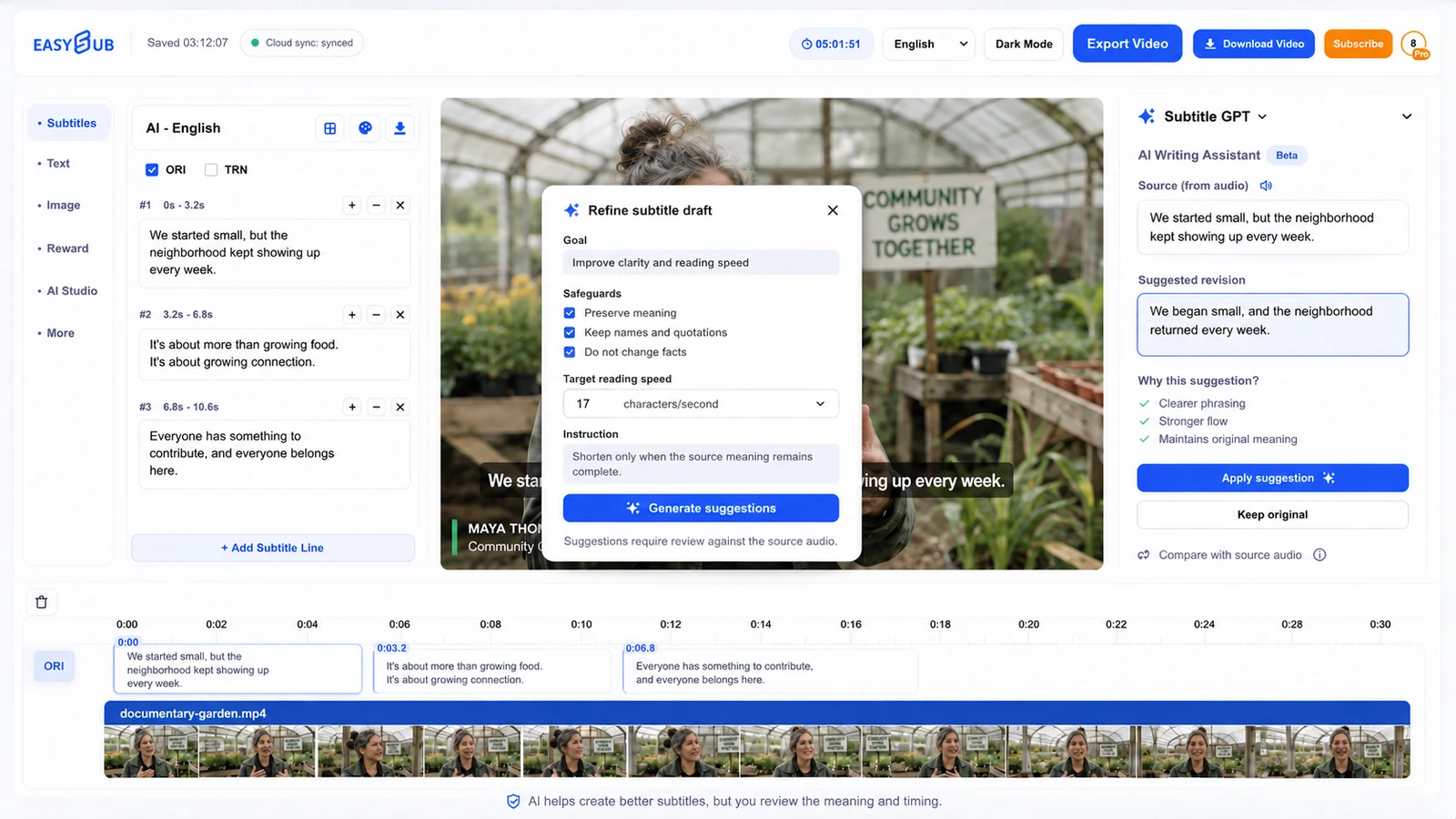
Task: Click the Export Video button
Action: (1127, 44)
